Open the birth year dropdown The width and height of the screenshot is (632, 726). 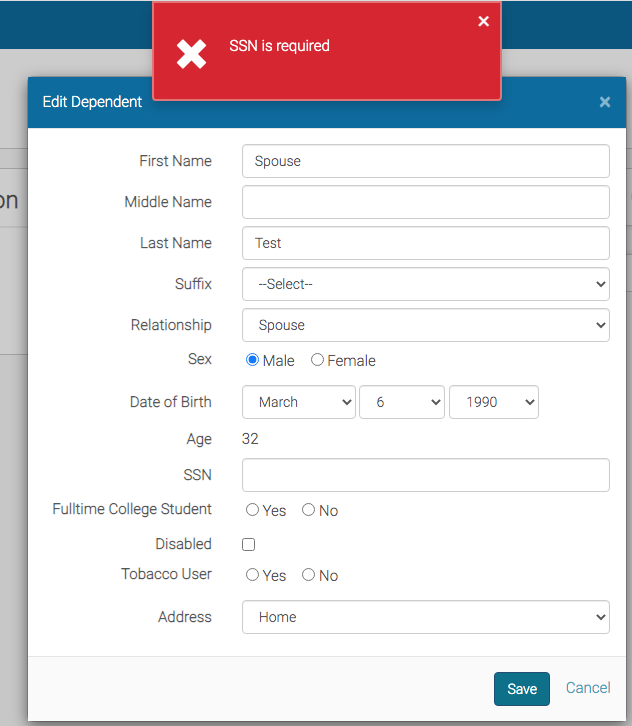coord(494,402)
